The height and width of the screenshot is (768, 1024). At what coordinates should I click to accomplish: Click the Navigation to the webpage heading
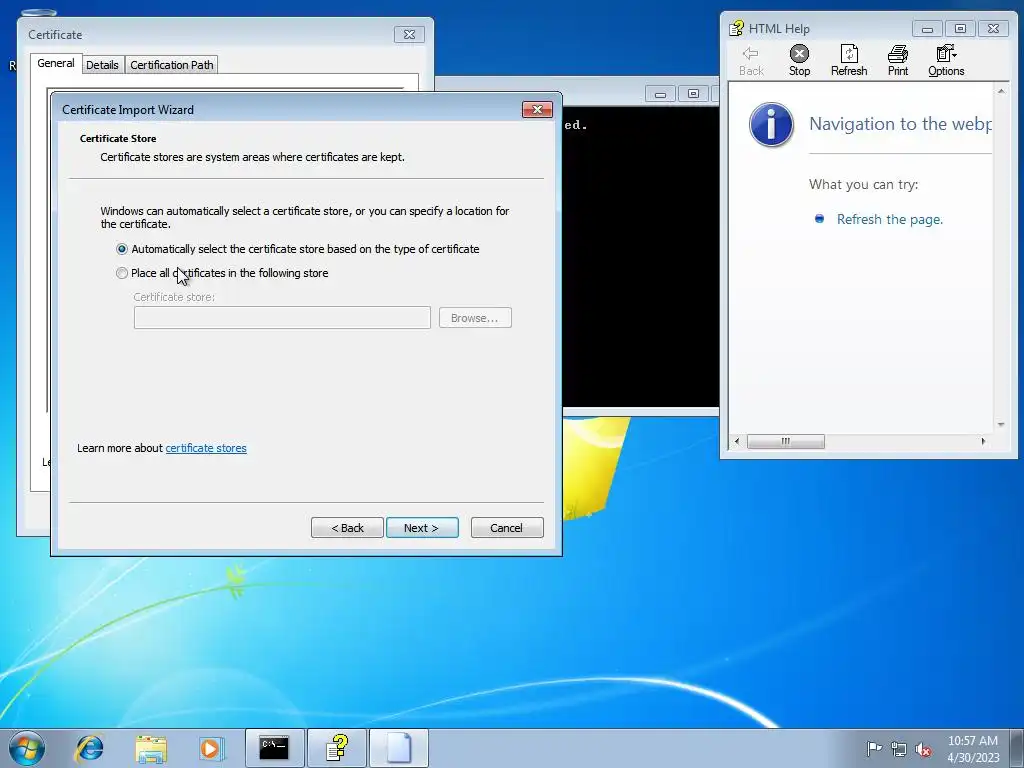900,124
